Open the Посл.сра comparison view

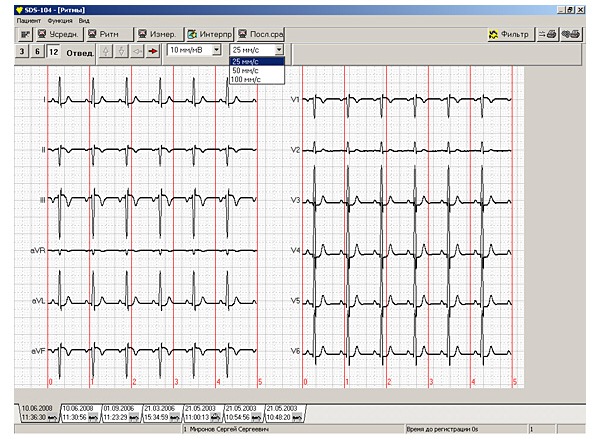pyautogui.click(x=262, y=34)
